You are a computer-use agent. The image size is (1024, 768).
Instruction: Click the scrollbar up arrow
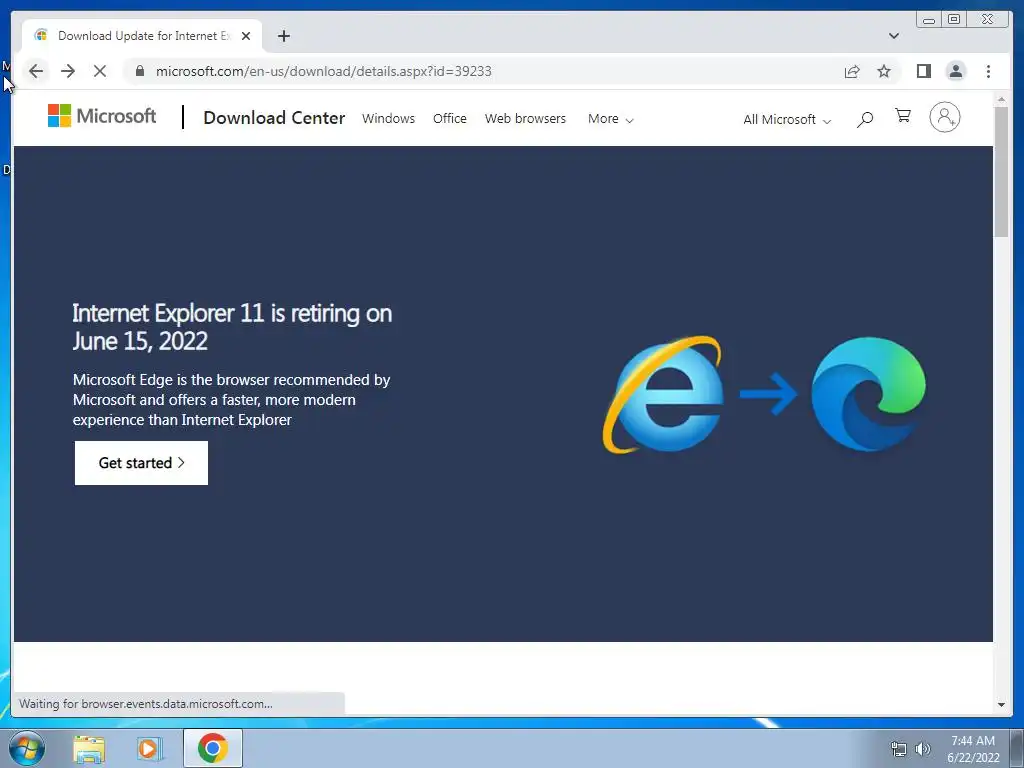(1001, 99)
